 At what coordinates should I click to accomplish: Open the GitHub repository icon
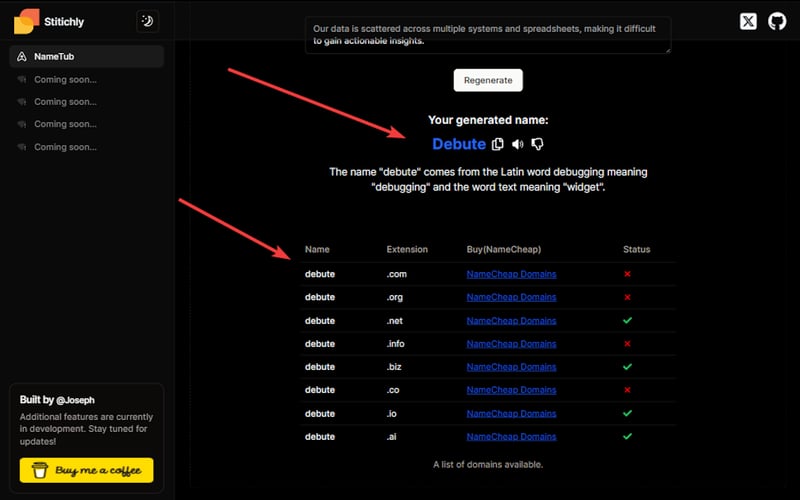click(x=777, y=21)
